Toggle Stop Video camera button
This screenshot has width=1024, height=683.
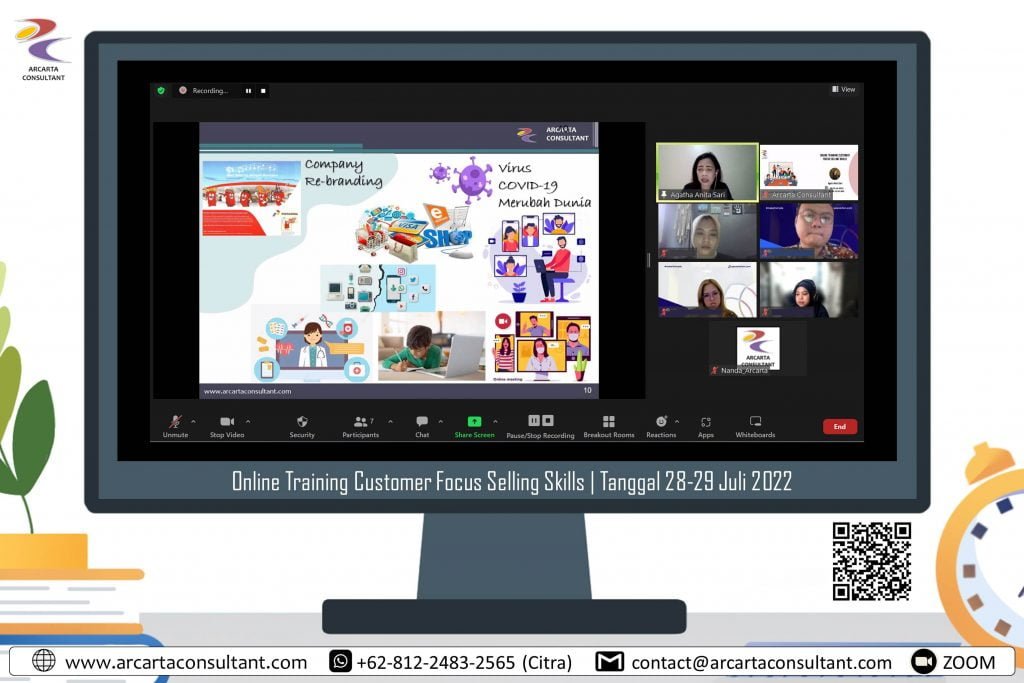pyautogui.click(x=227, y=422)
